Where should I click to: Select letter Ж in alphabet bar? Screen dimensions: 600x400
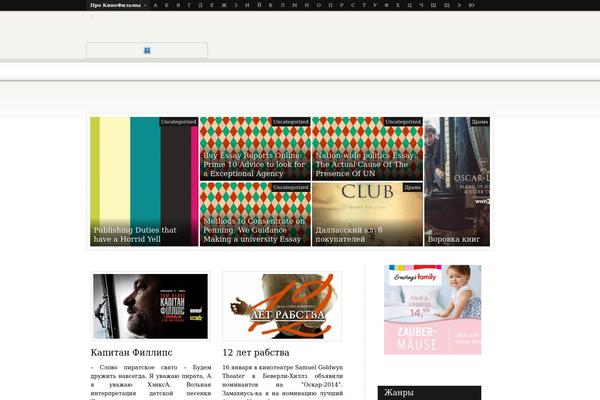pyautogui.click(x=224, y=5)
